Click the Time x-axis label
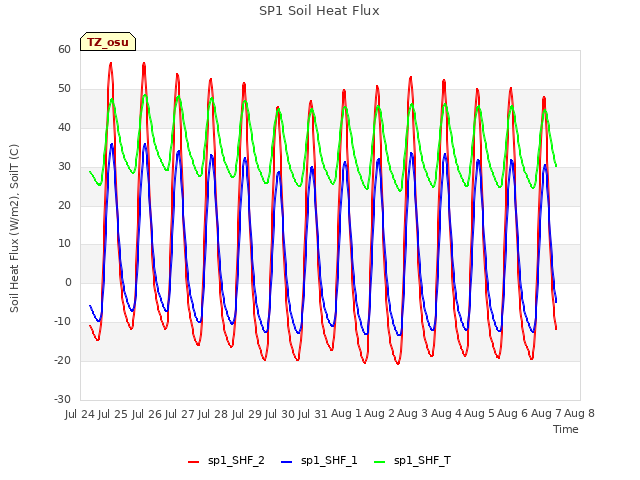The width and height of the screenshot is (640, 480). pos(566,429)
